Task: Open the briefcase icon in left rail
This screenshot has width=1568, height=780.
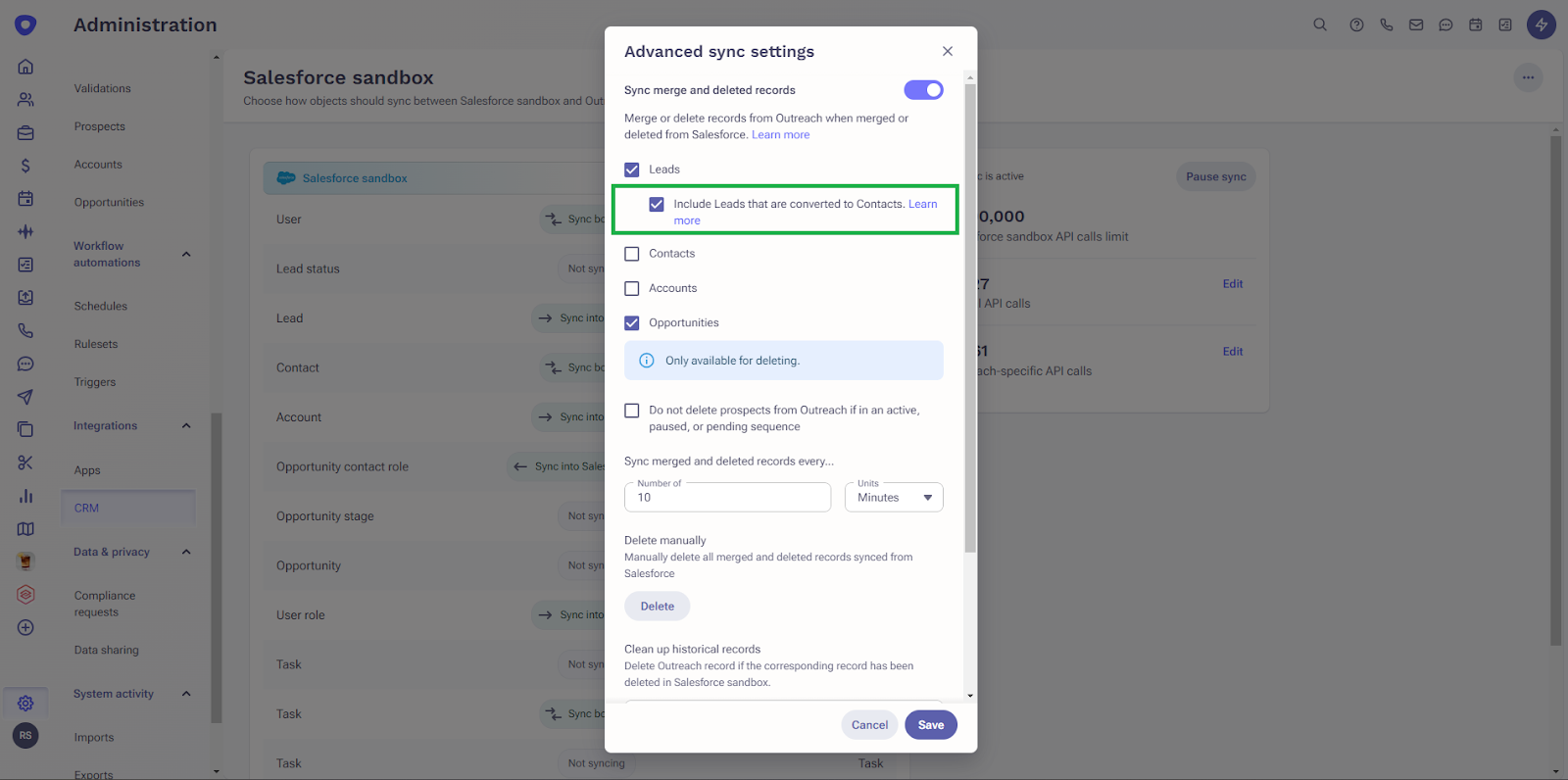Action: tap(25, 132)
